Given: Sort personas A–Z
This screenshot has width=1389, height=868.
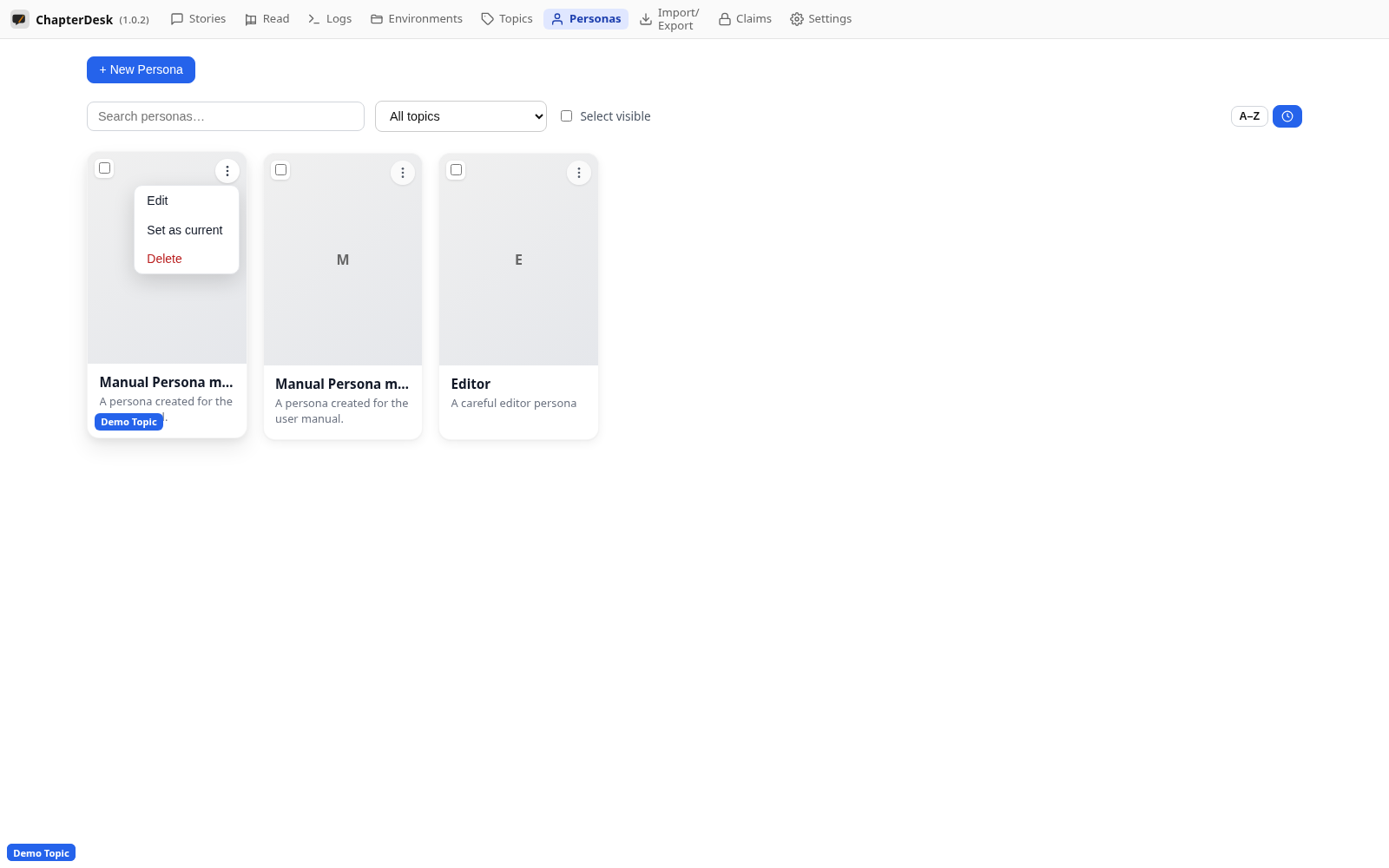Looking at the screenshot, I should 1249,116.
